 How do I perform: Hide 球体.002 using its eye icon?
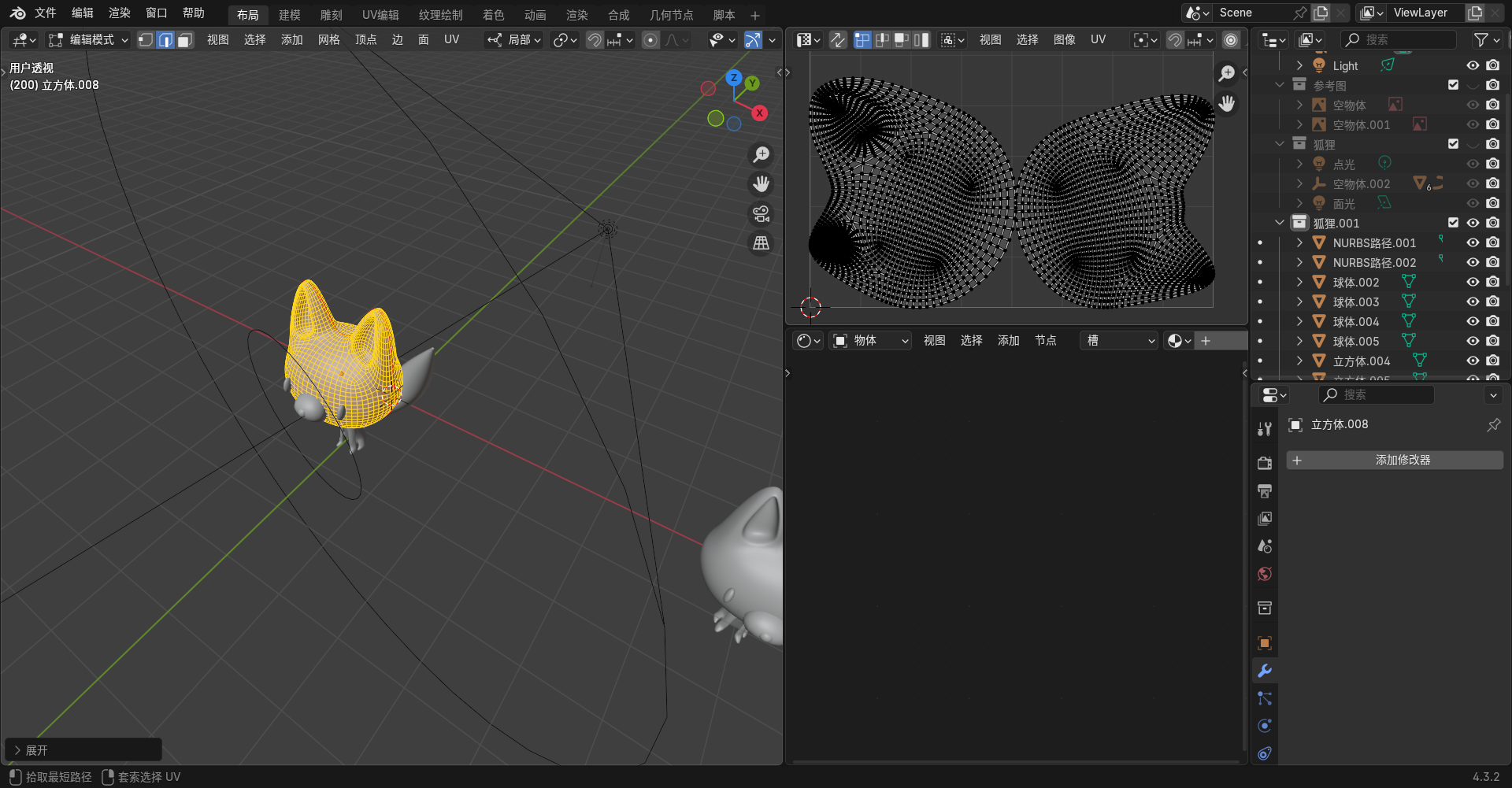click(1473, 282)
